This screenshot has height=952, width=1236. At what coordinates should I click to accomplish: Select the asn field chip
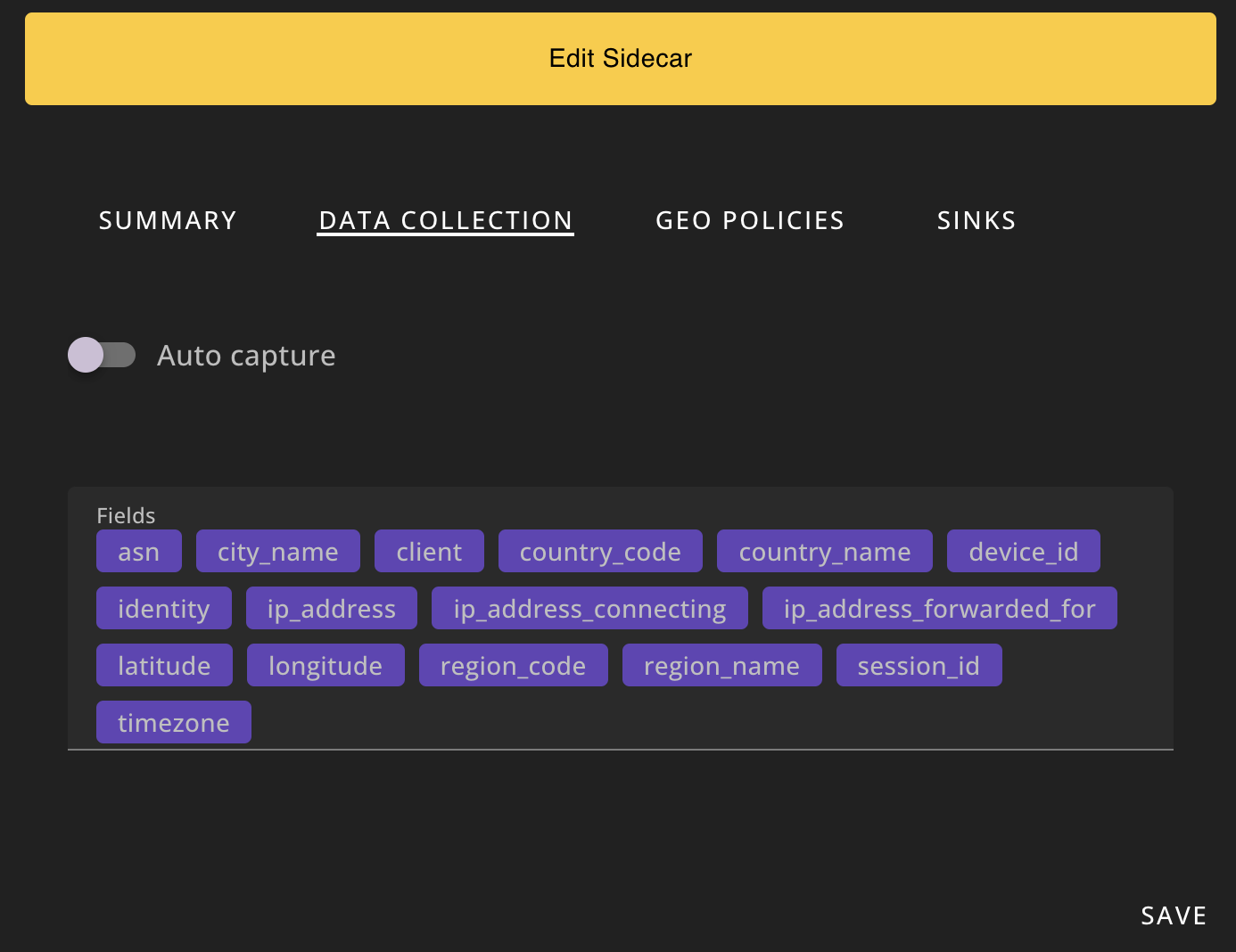click(x=138, y=551)
